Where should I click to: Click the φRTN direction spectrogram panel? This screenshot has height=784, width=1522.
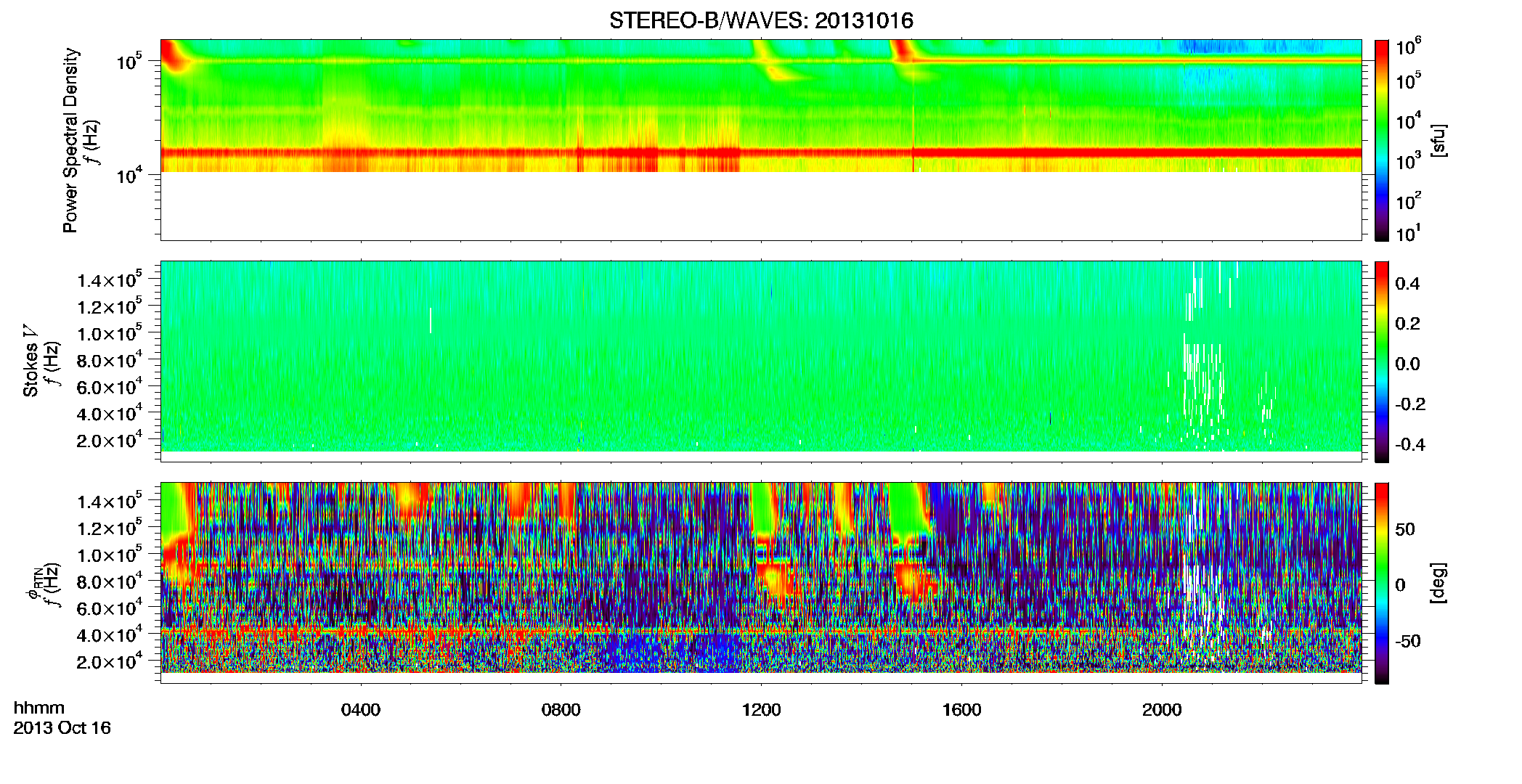761,583
